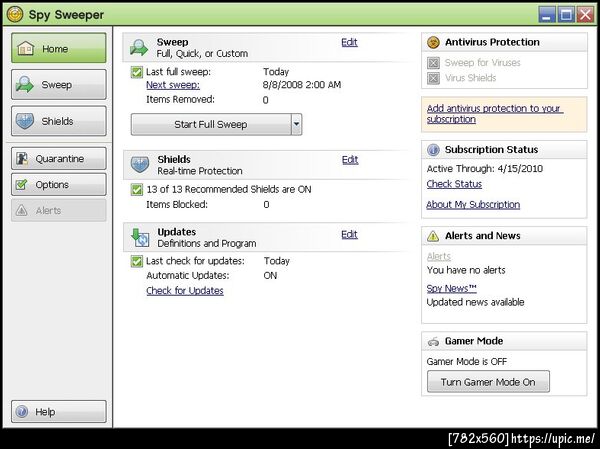Click the Shields section shield icon
This screenshot has height=449, width=600.
(140, 165)
